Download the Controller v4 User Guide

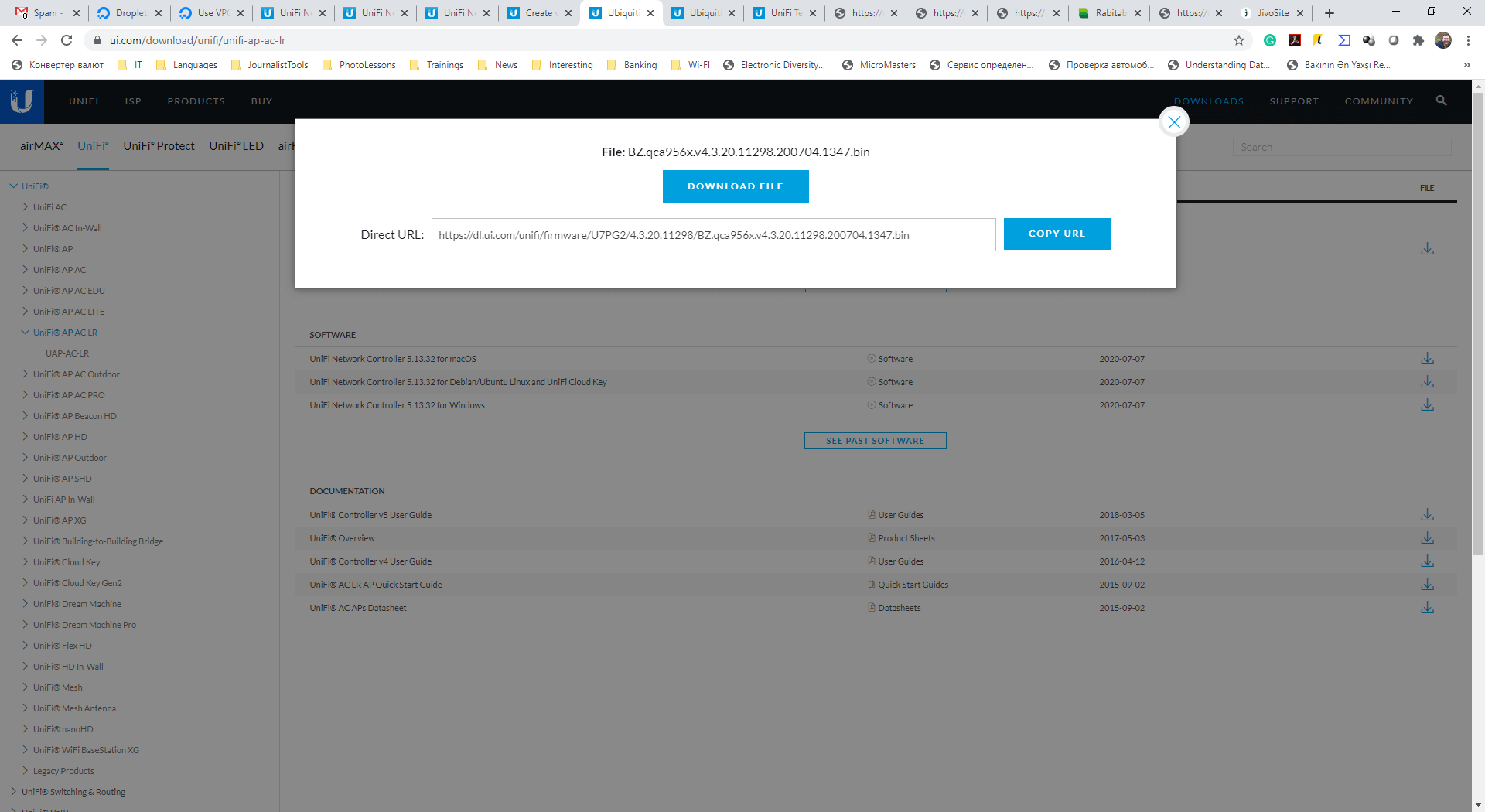(1427, 561)
